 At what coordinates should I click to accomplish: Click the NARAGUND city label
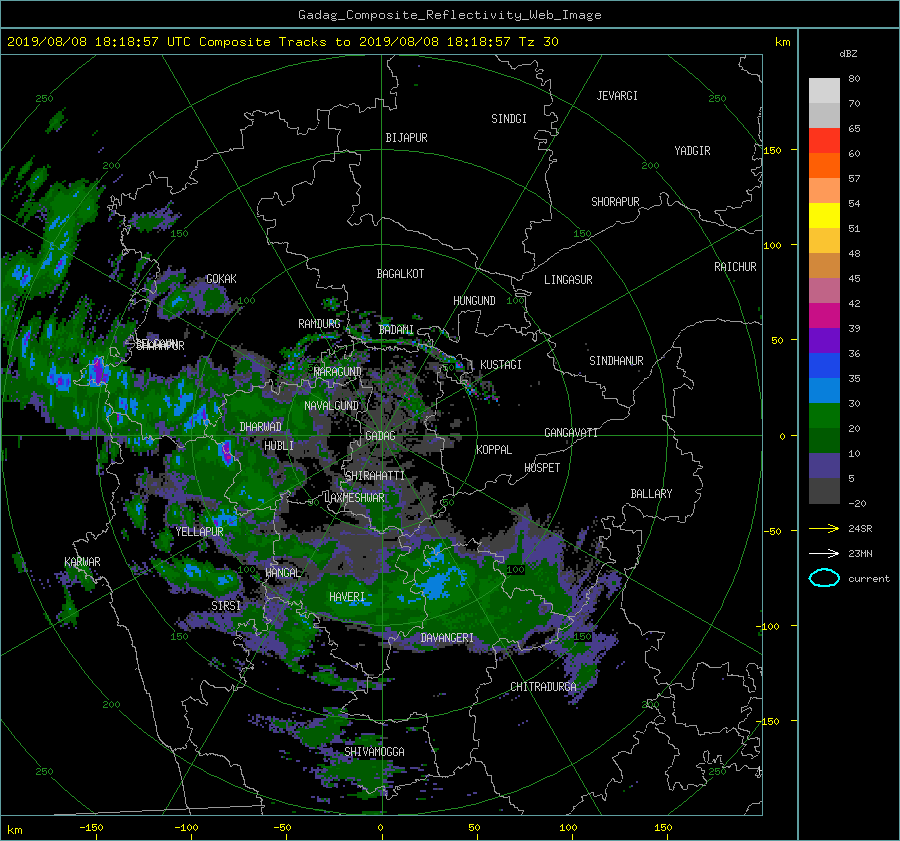click(x=338, y=371)
